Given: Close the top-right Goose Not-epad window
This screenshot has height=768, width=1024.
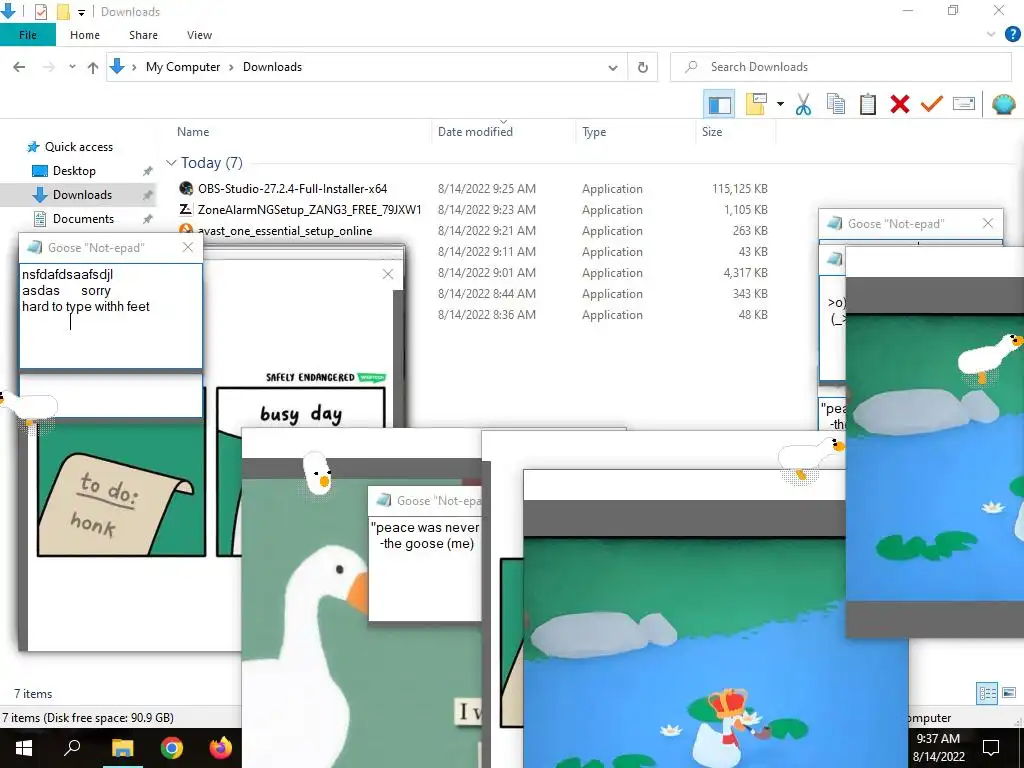Looking at the screenshot, I should click(x=987, y=223).
